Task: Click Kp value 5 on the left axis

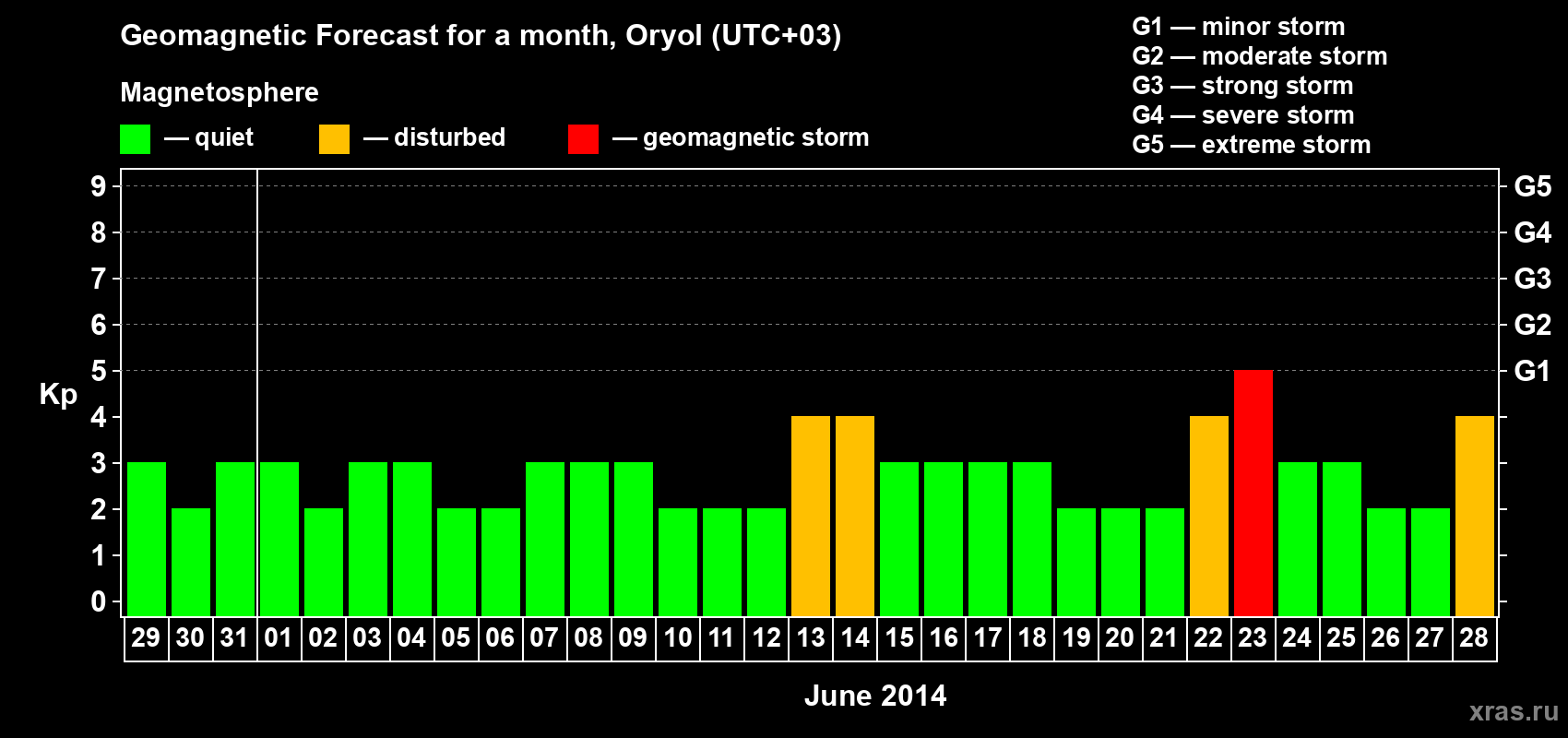Action: click(99, 371)
